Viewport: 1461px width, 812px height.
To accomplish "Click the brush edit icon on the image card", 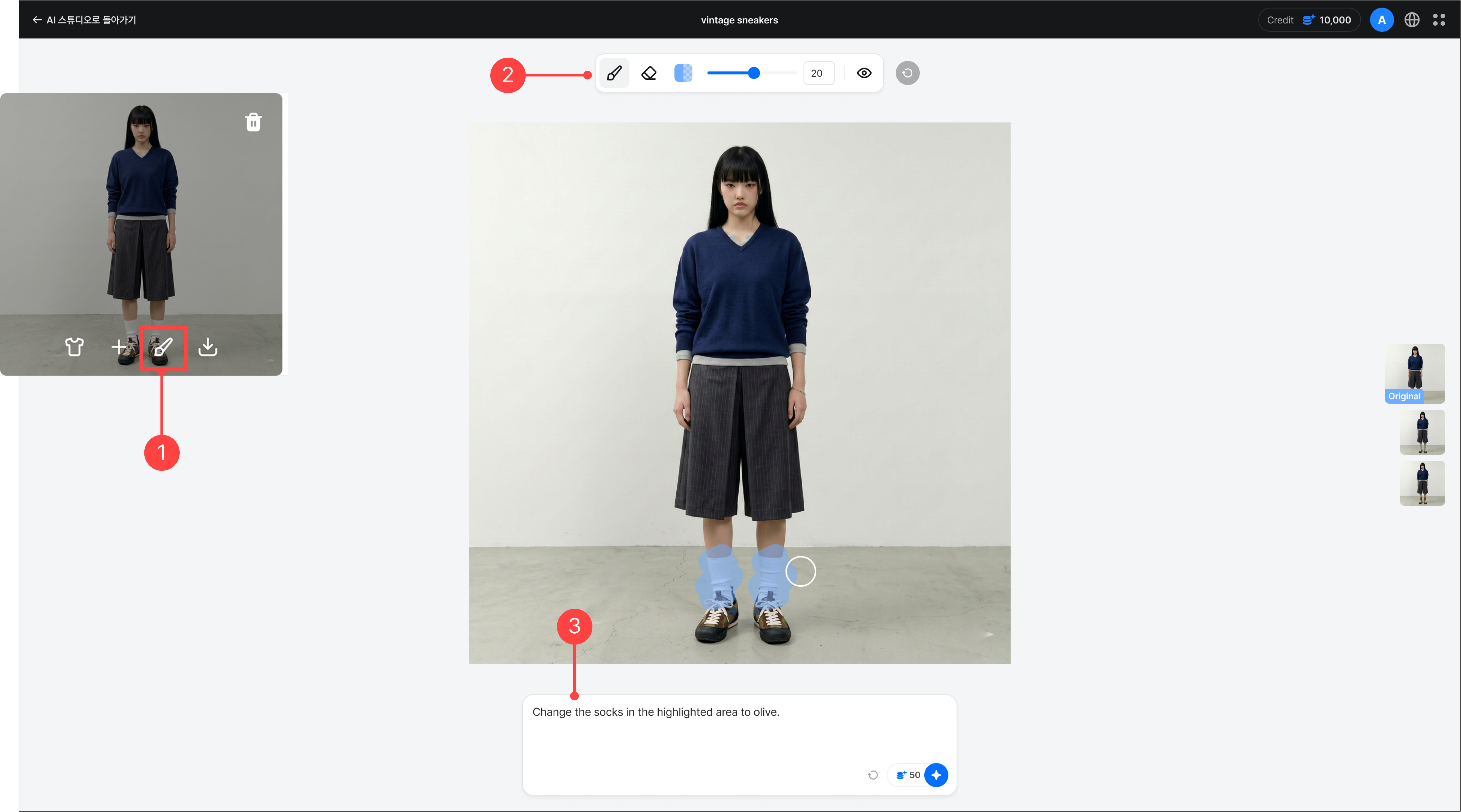I will pos(163,347).
